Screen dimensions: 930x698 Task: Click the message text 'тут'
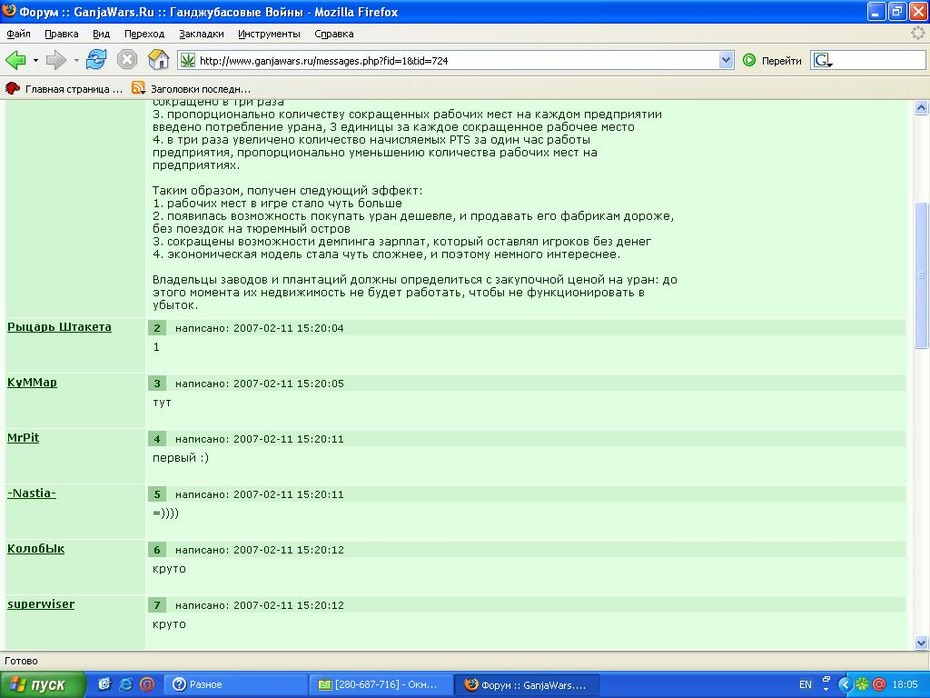click(162, 403)
